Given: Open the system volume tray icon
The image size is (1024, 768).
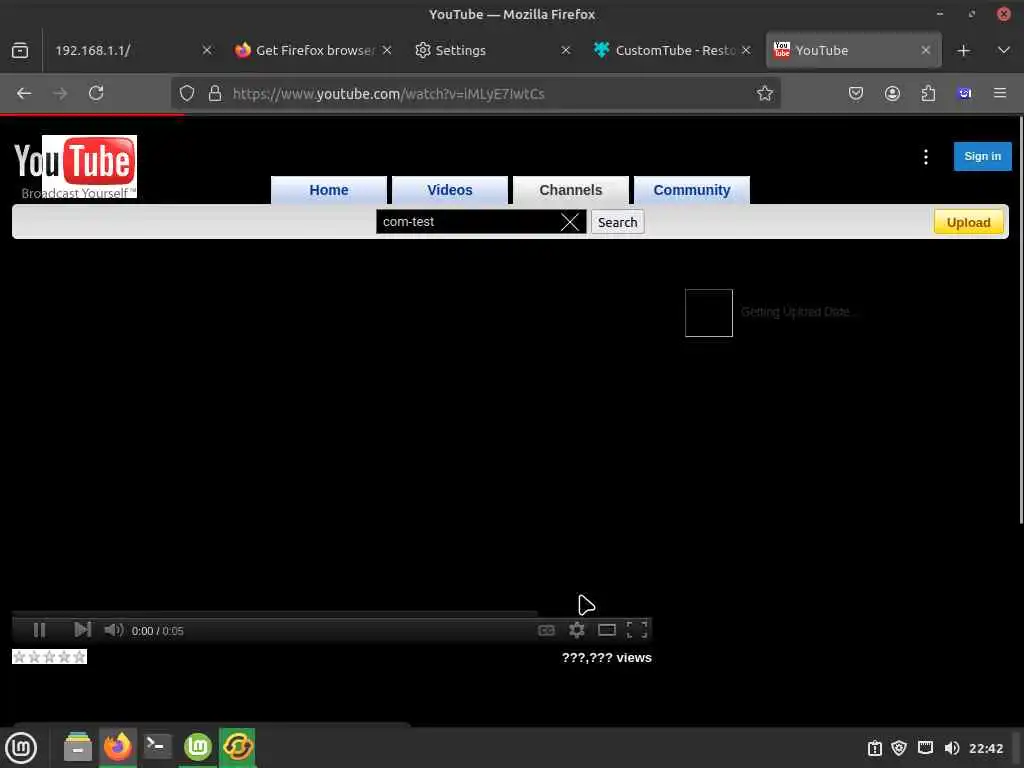Looking at the screenshot, I should (x=952, y=748).
